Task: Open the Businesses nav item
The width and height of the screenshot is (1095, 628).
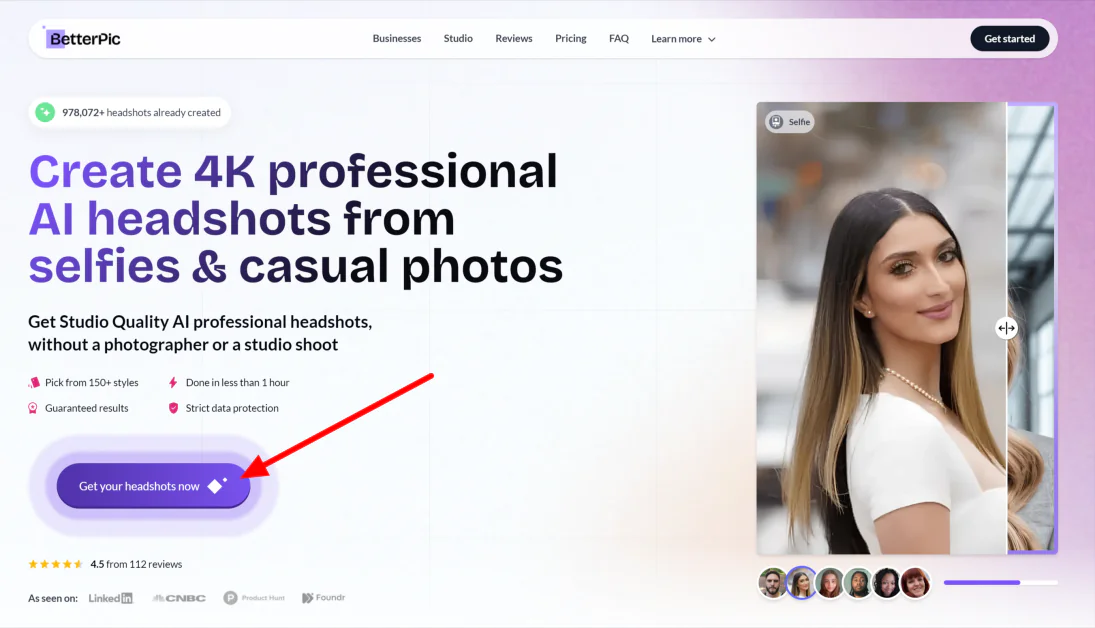Action: click(x=397, y=38)
